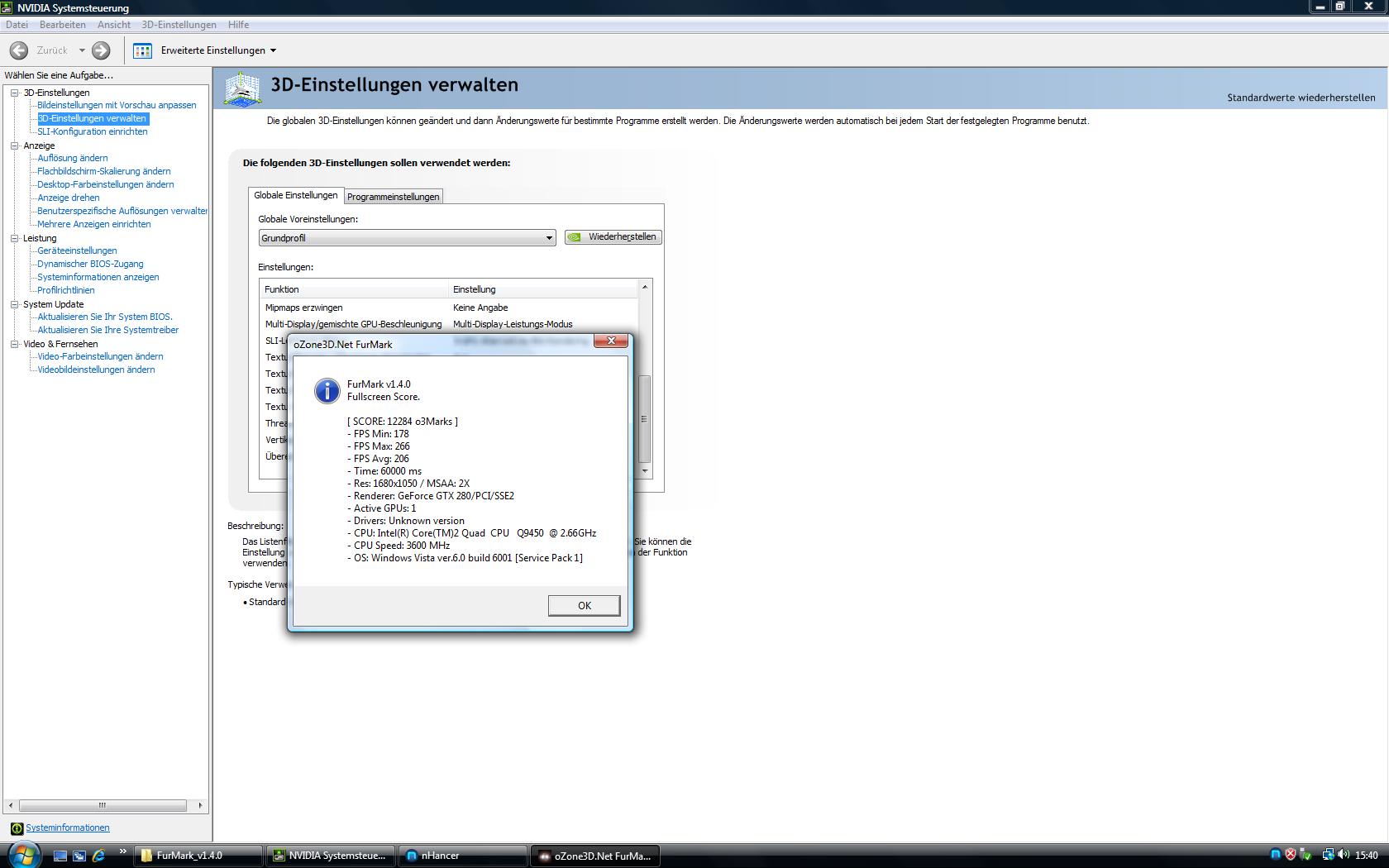Select Bildeinstellungen mit Vorschau anpassen
1389x868 pixels.
(x=117, y=105)
